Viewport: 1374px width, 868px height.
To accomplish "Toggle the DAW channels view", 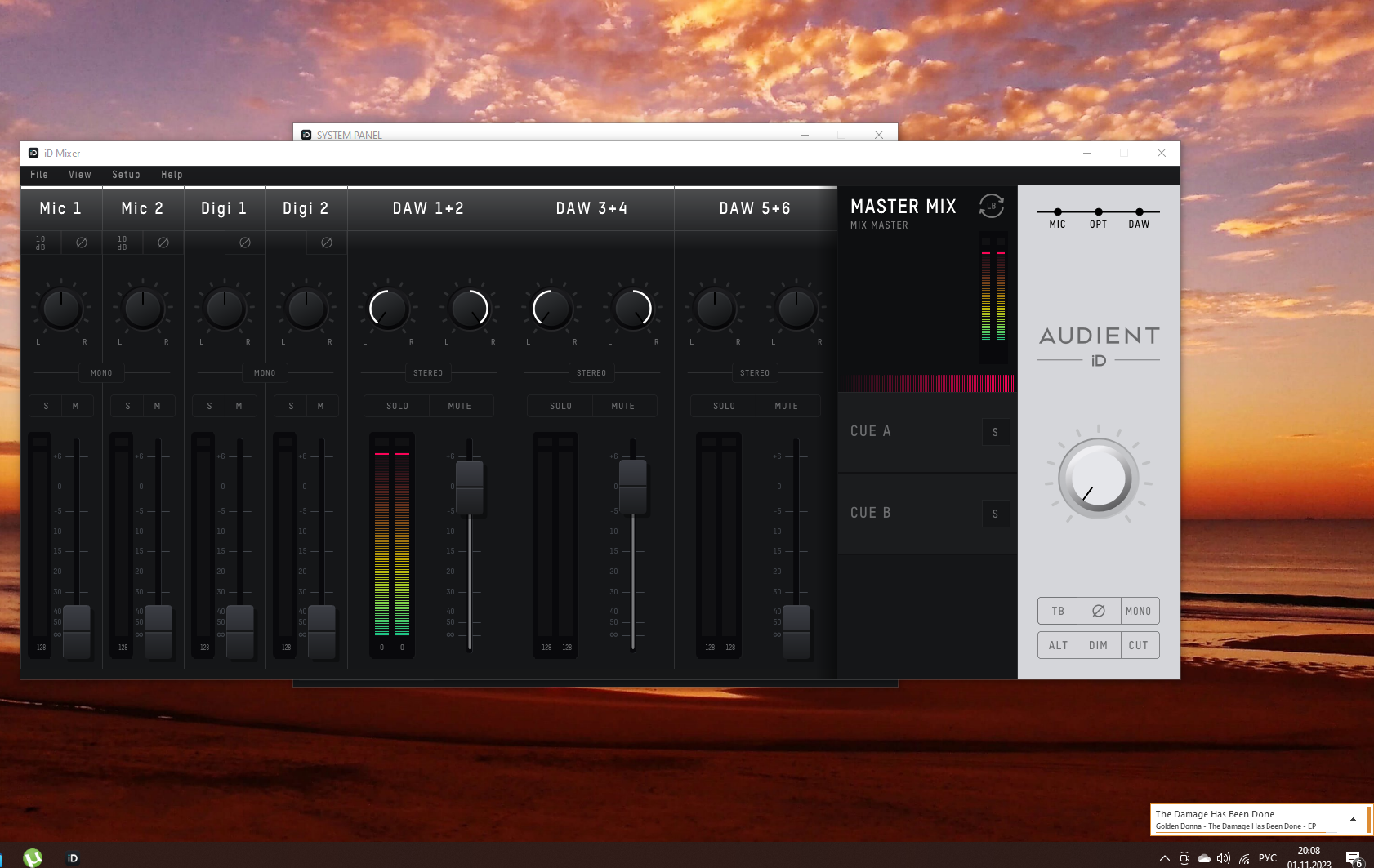I will tap(1140, 218).
